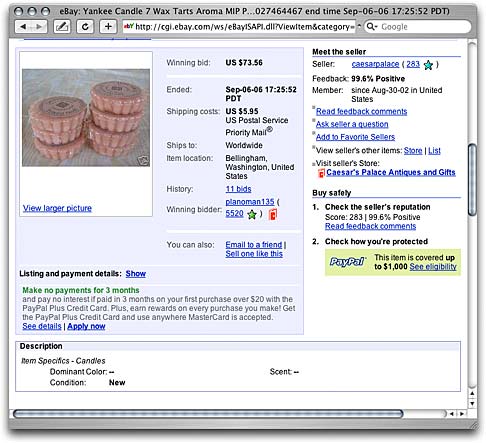Screen dimensions: 486x443
Task: Click Ask seller a question
Action: (352, 124)
